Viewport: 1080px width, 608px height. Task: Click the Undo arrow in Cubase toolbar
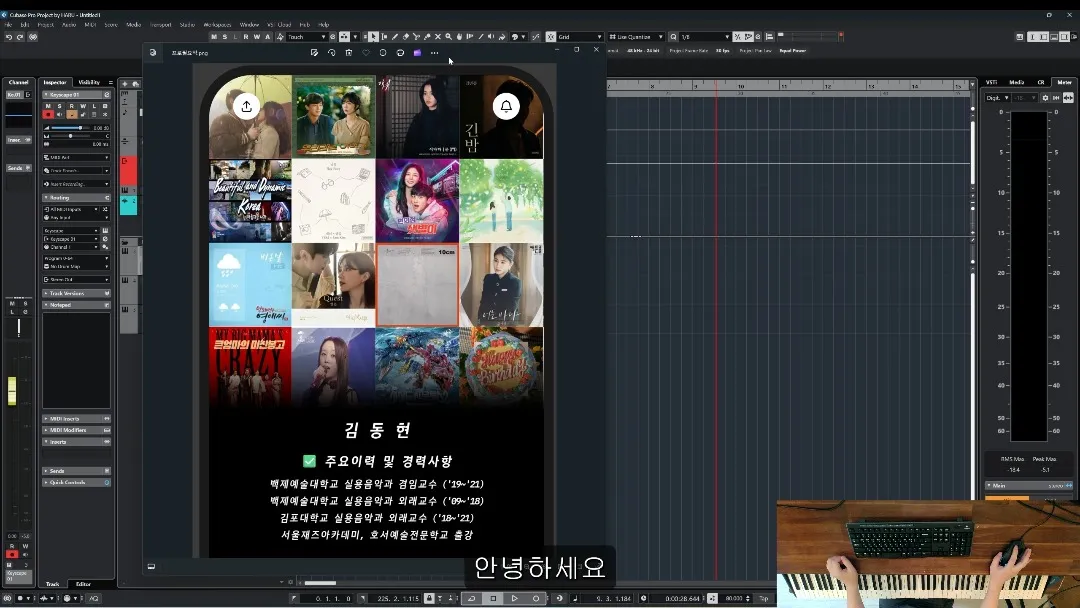click(9, 37)
